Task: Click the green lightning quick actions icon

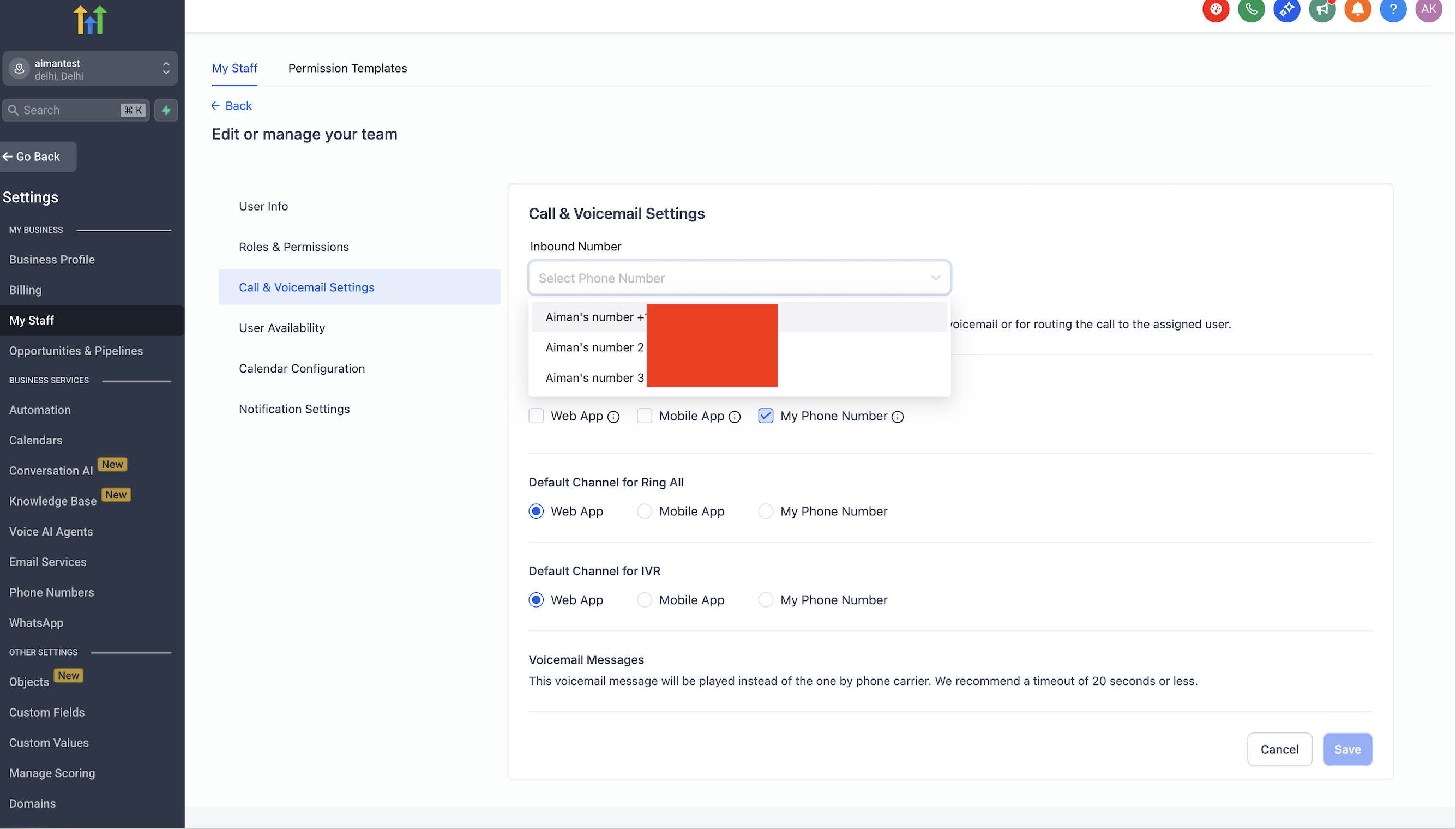Action: 166,111
